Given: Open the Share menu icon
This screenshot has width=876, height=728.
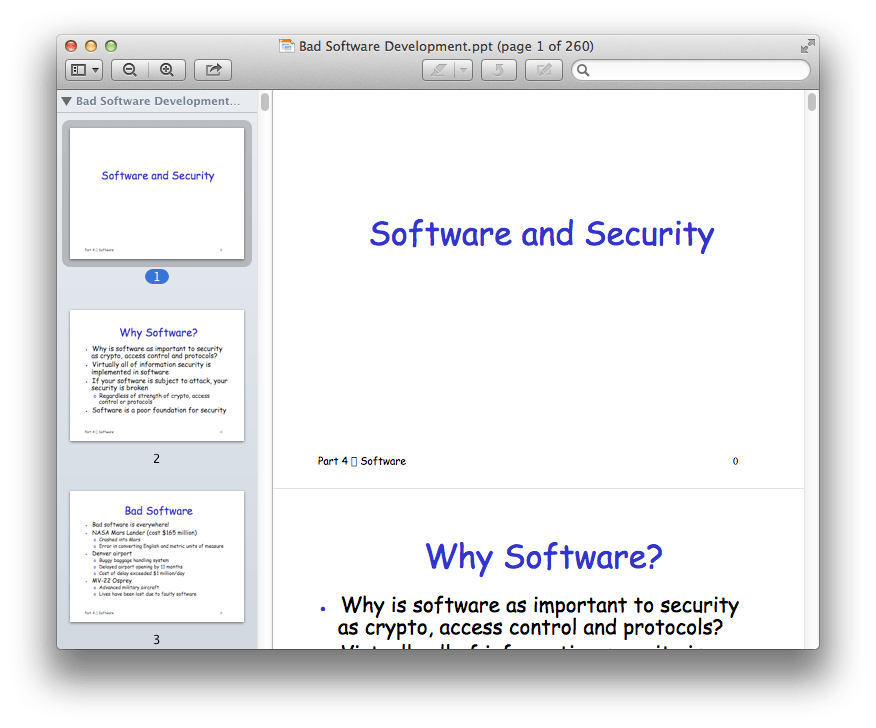Looking at the screenshot, I should (x=212, y=69).
